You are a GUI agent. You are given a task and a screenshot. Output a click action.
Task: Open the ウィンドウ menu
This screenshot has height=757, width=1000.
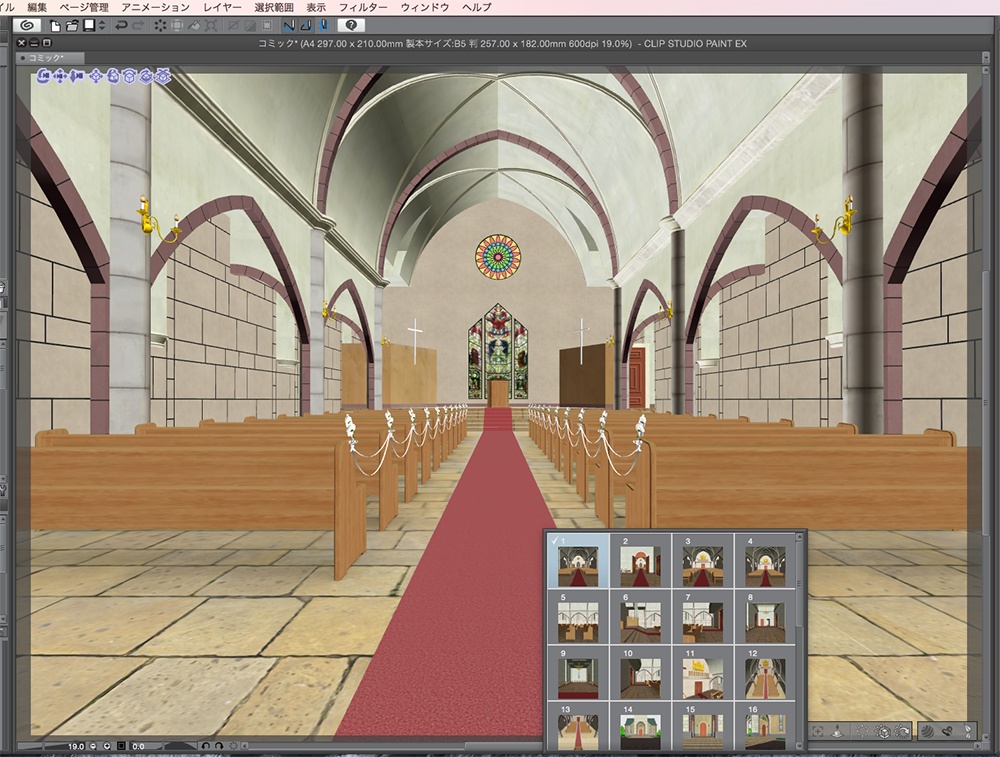[x=425, y=7]
